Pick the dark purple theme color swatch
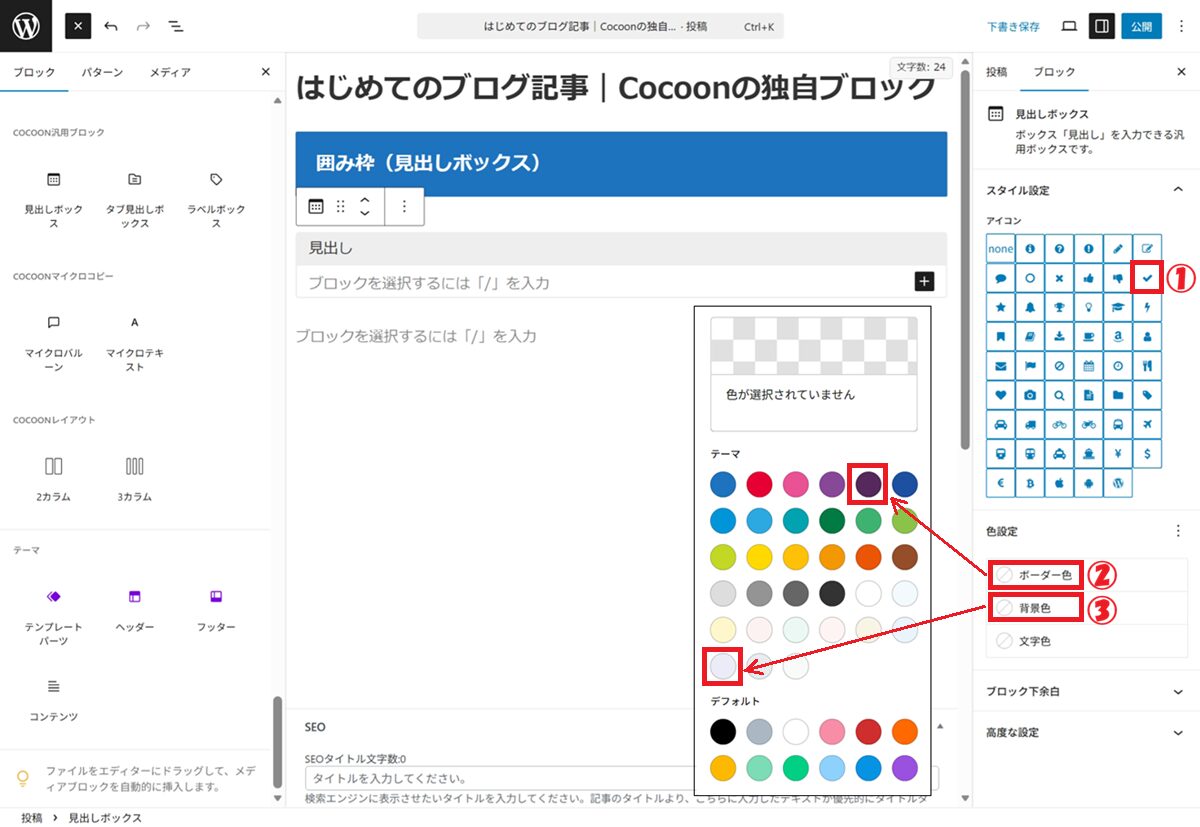Screen dimensions: 1200x827 point(868,485)
